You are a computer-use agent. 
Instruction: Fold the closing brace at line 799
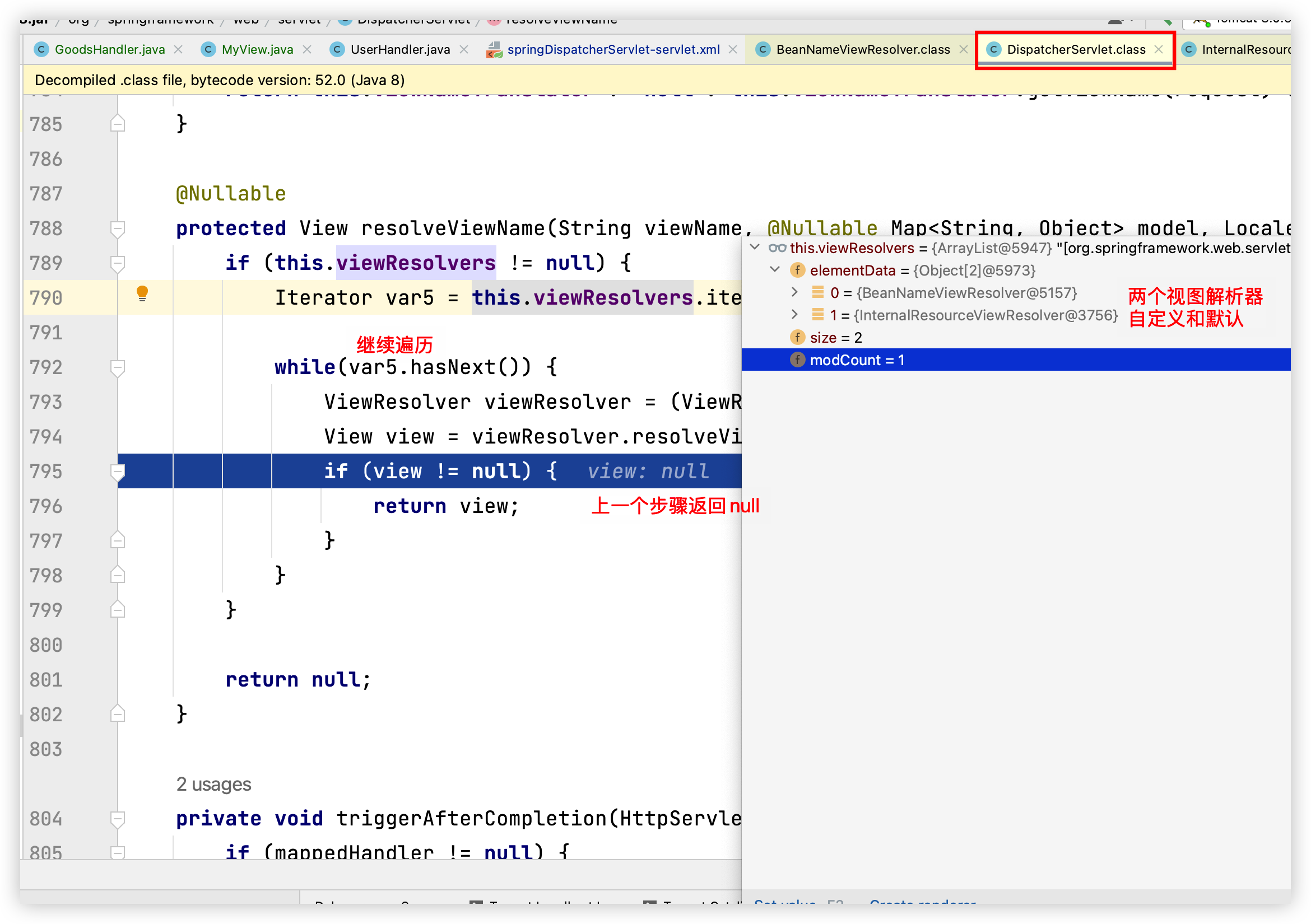pyautogui.click(x=118, y=610)
